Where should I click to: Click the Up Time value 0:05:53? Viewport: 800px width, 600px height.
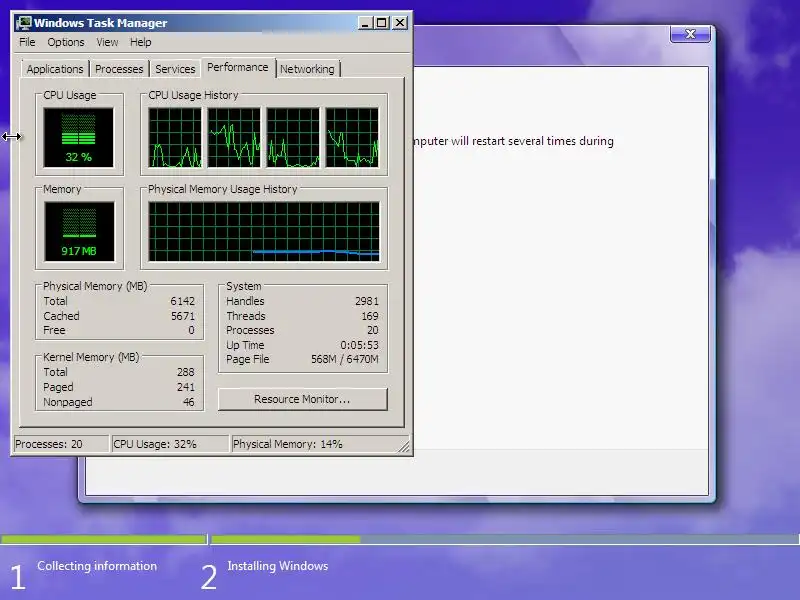pos(360,345)
